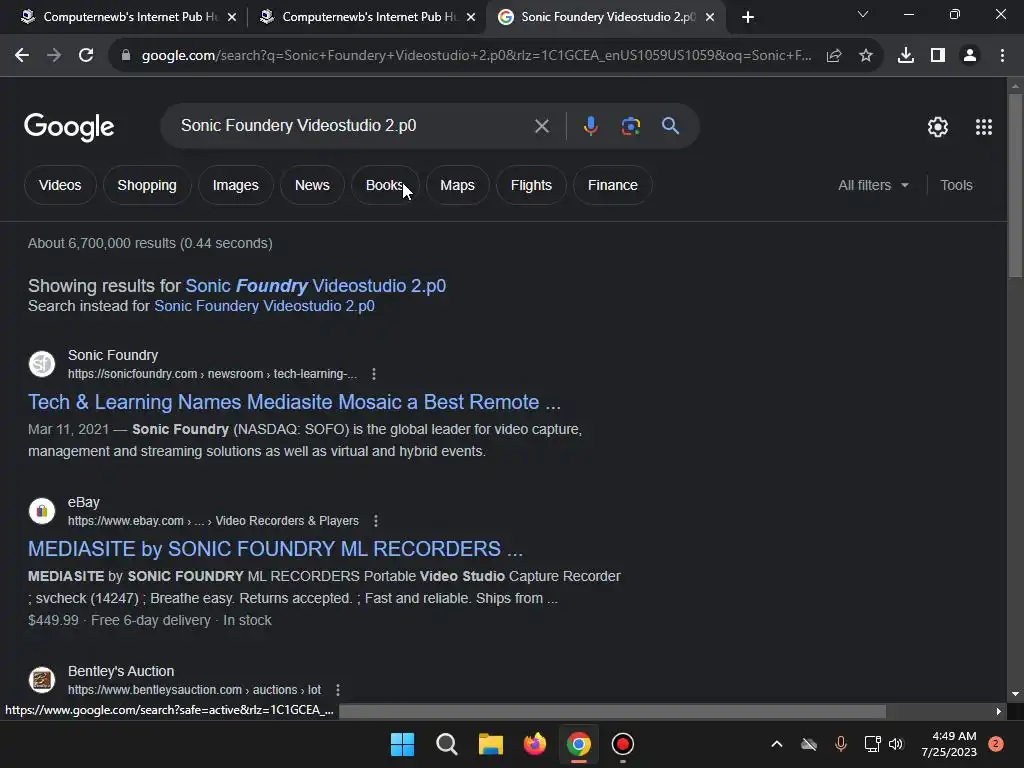1024x768 pixels.
Task: Search instead for 'Sonic Foundery Videostudio 2.p0'
Action: pyautogui.click(x=264, y=306)
